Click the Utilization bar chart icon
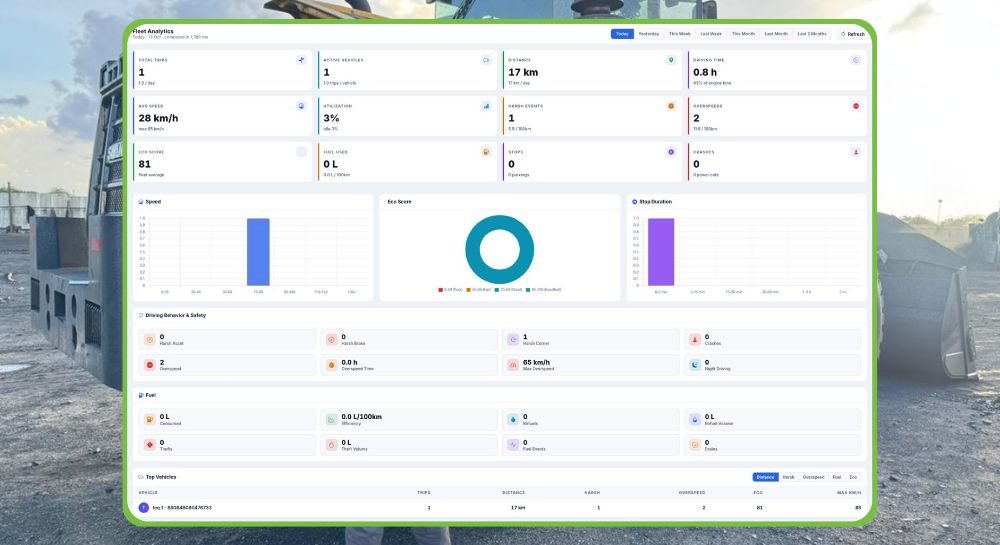Viewport: 1000px width, 545px height. pos(486,106)
